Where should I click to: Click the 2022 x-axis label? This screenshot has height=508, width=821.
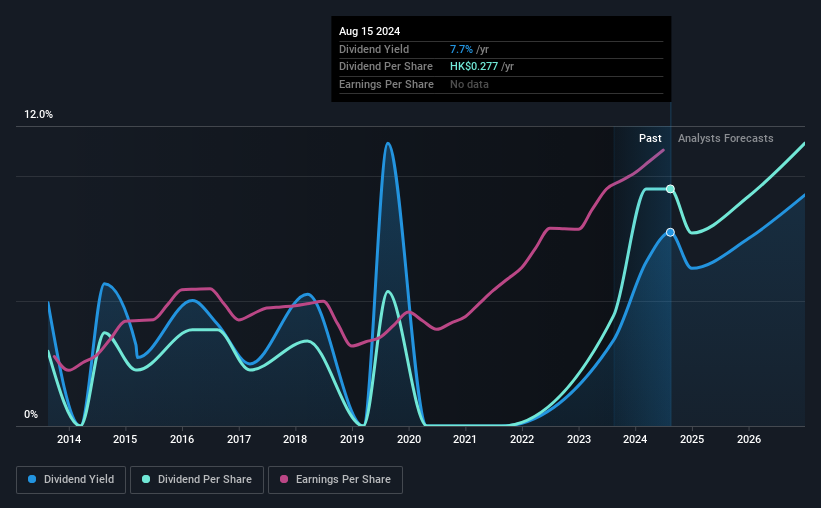click(x=522, y=439)
